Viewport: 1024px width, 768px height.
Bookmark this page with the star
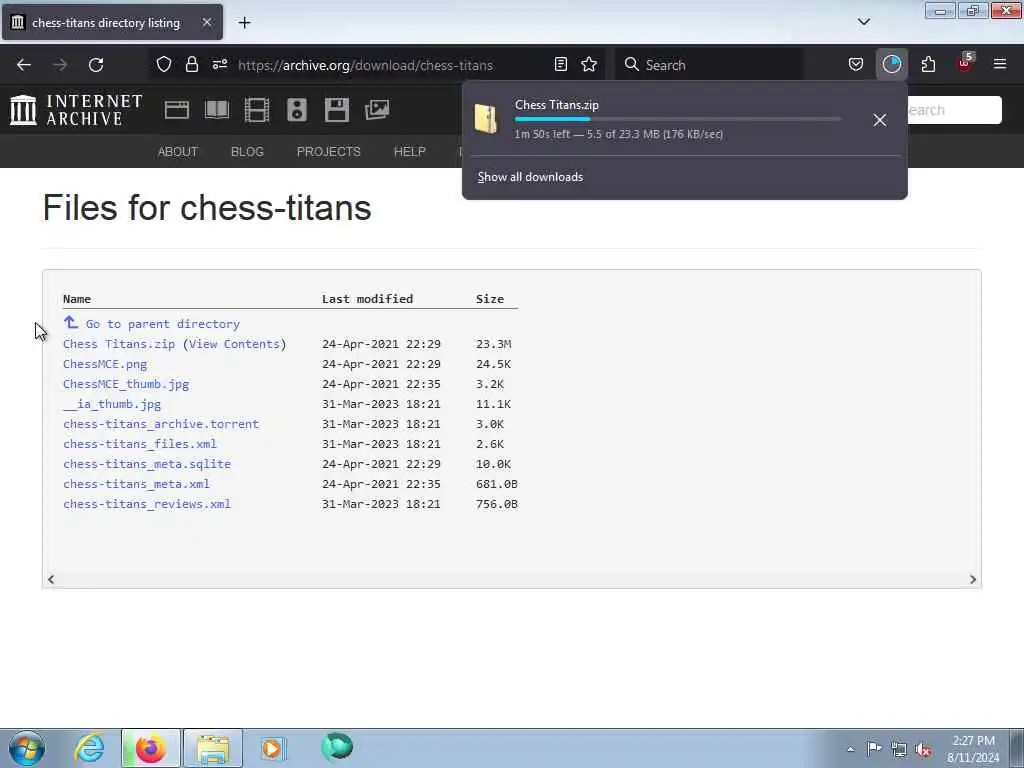click(x=589, y=65)
